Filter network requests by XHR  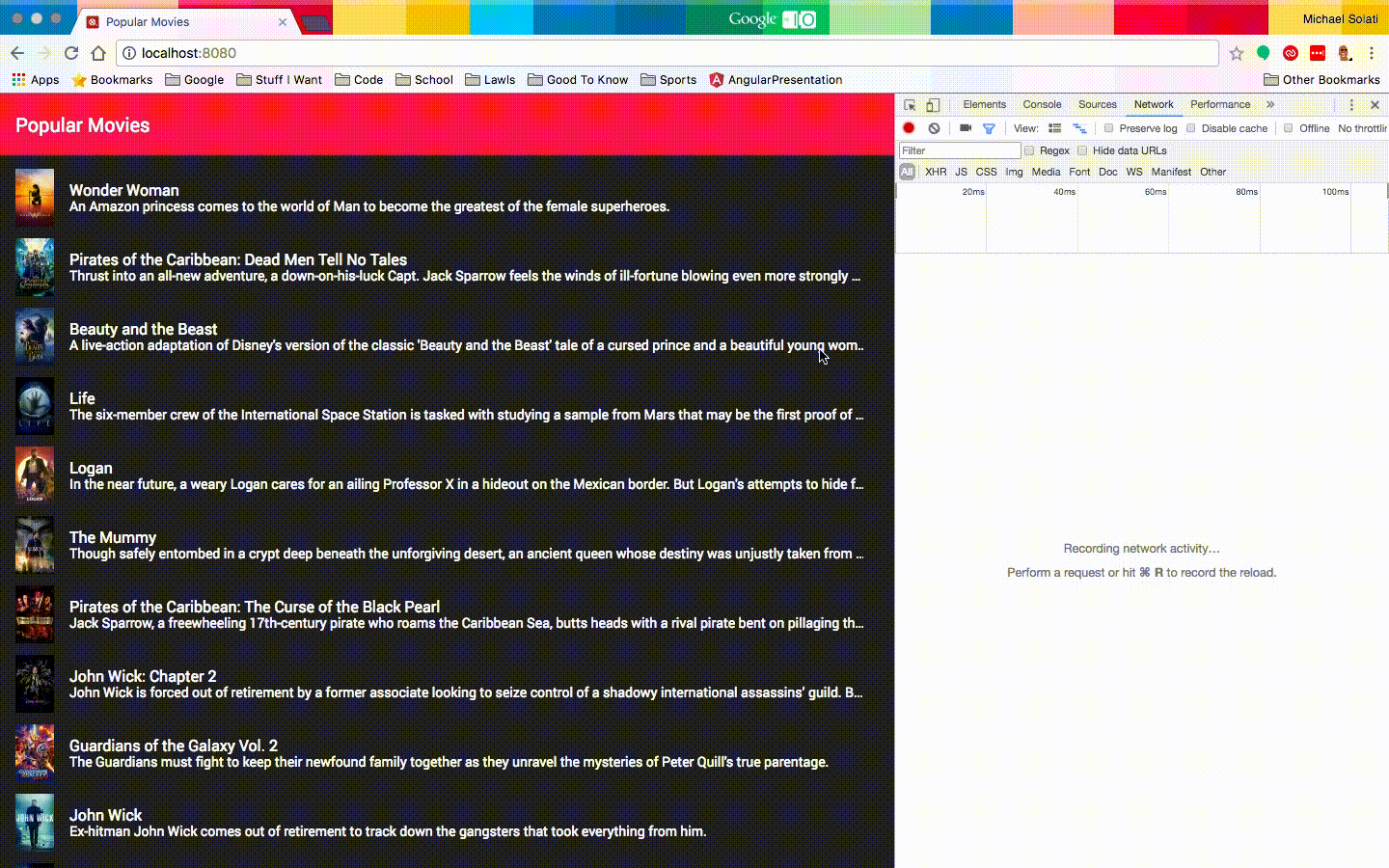[x=936, y=172]
